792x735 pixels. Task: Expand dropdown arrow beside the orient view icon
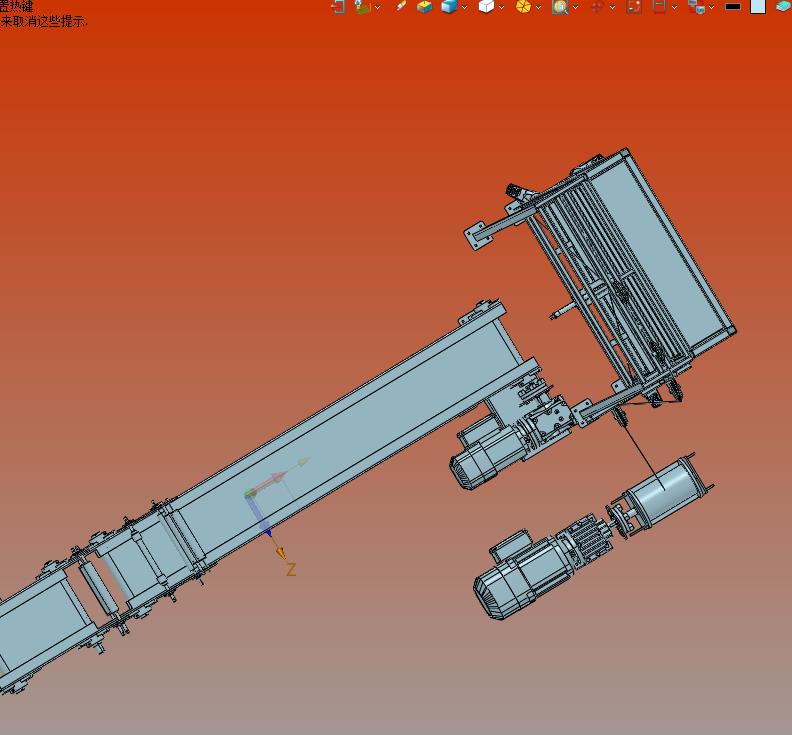(x=377, y=7)
